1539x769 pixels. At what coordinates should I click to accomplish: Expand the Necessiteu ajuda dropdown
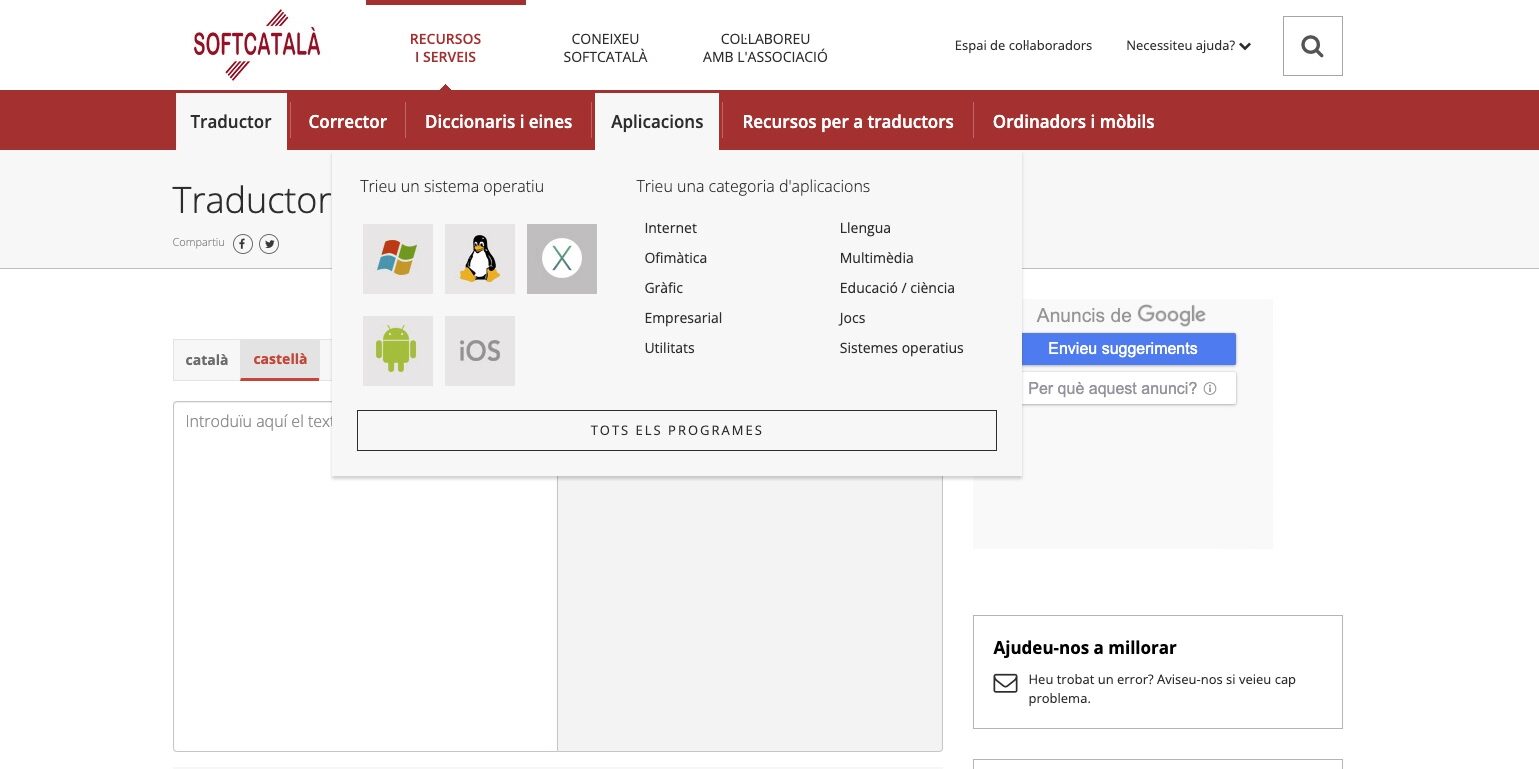tap(1188, 46)
